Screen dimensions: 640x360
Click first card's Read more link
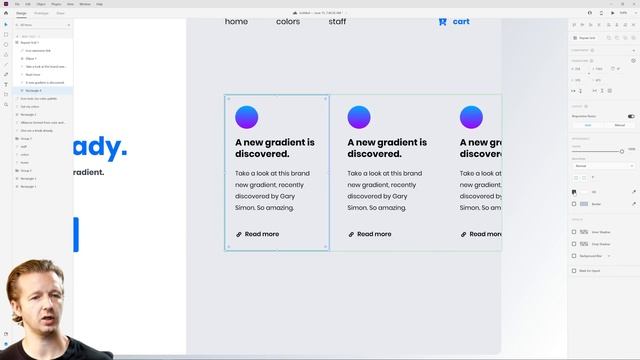tap(262, 234)
